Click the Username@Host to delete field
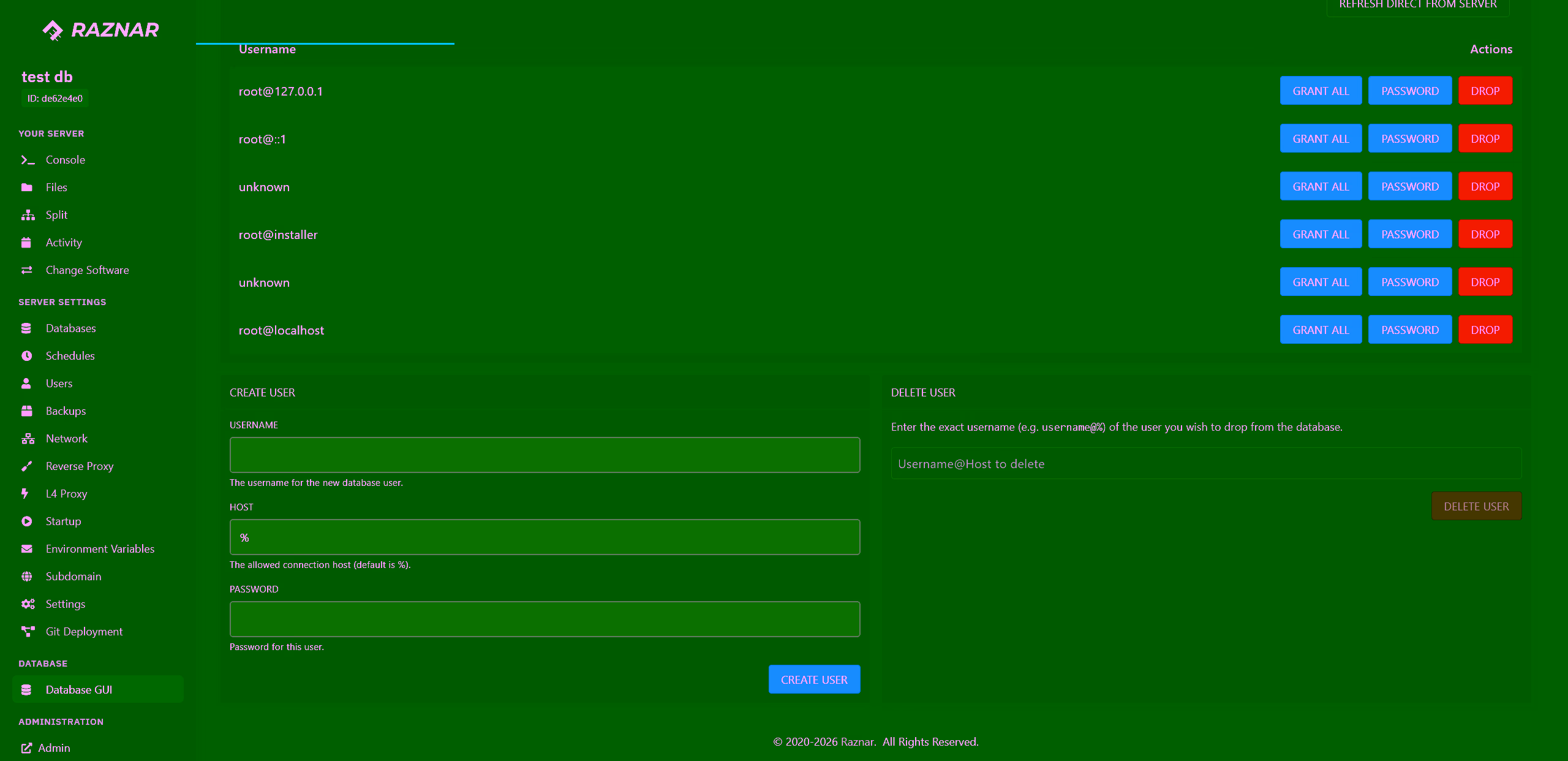The image size is (1568, 761). pos(1206,464)
